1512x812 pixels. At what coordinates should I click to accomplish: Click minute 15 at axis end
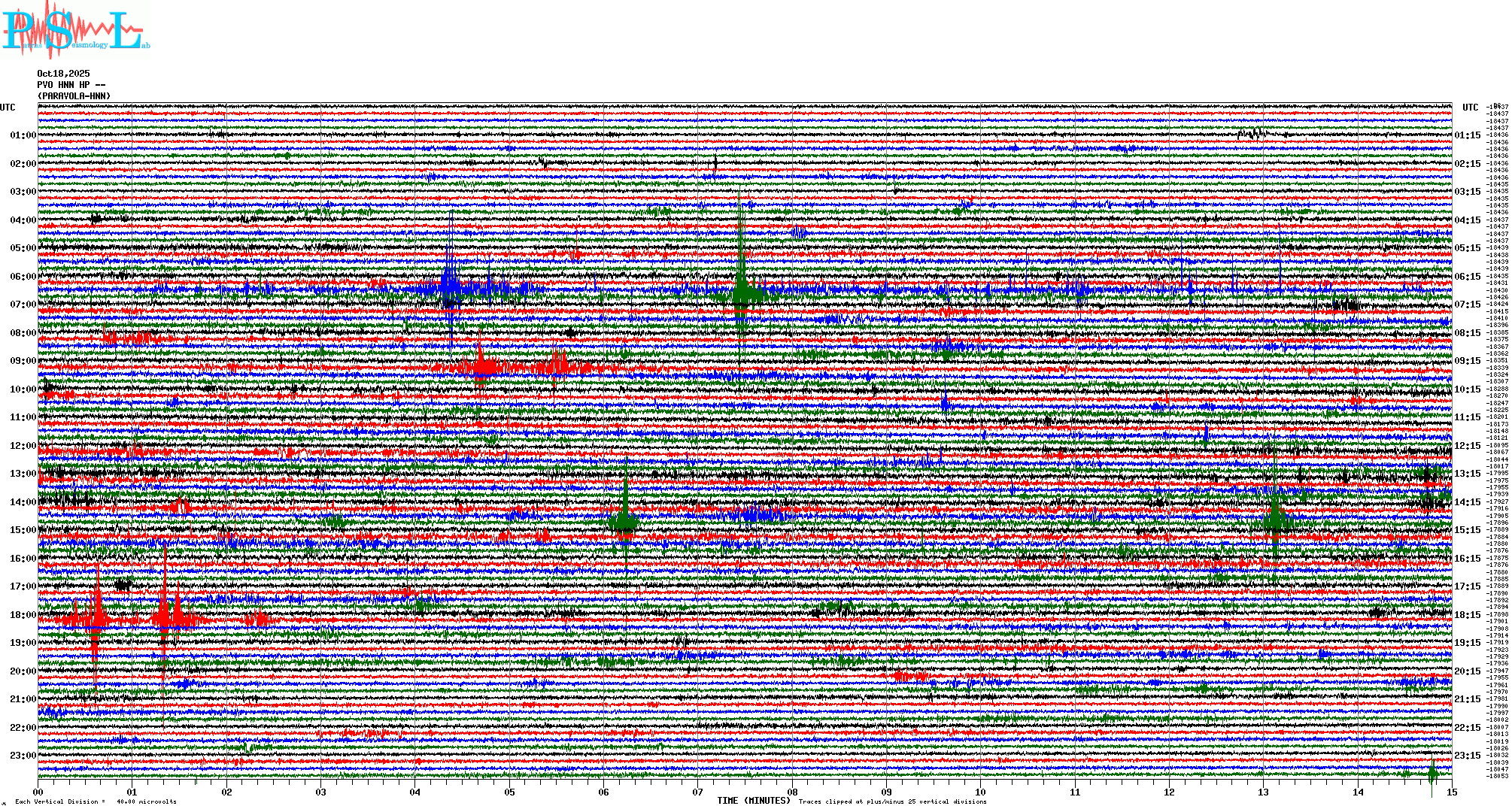point(1451,792)
